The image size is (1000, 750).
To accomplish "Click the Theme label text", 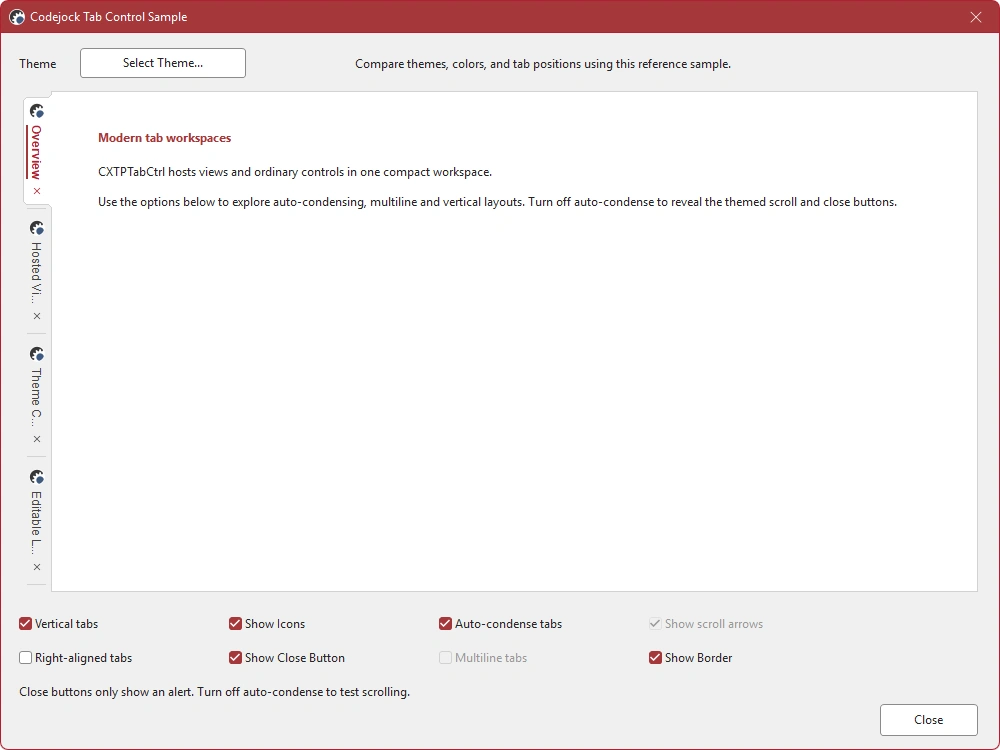I will (38, 64).
